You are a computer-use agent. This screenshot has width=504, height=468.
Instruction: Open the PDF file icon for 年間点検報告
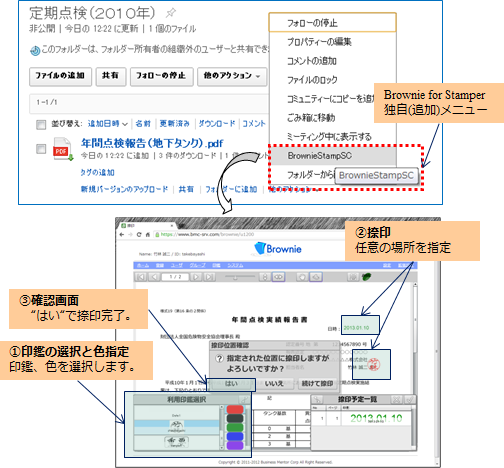tap(63, 149)
